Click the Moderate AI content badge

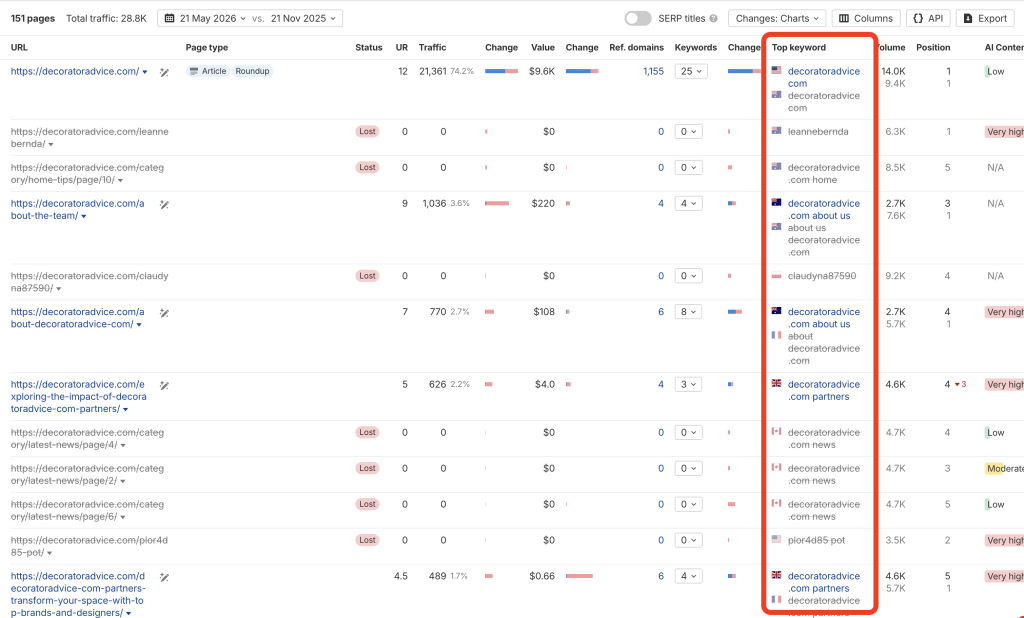(x=1004, y=468)
